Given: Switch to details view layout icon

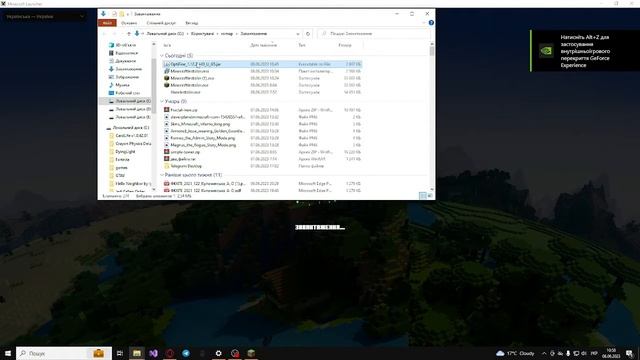Looking at the screenshot, I should 423,196.
